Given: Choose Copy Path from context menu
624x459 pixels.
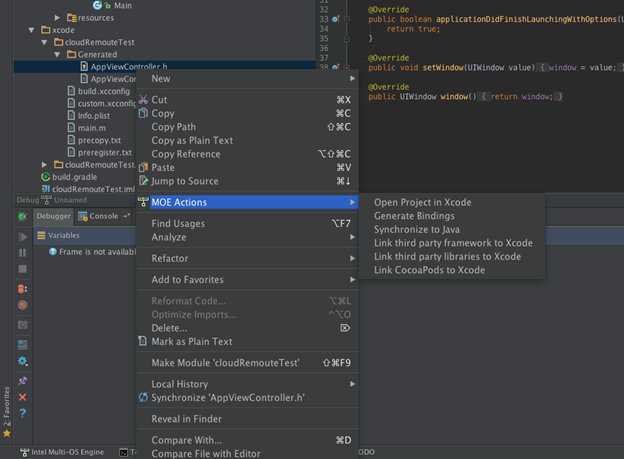Looking at the screenshot, I should point(248,127).
